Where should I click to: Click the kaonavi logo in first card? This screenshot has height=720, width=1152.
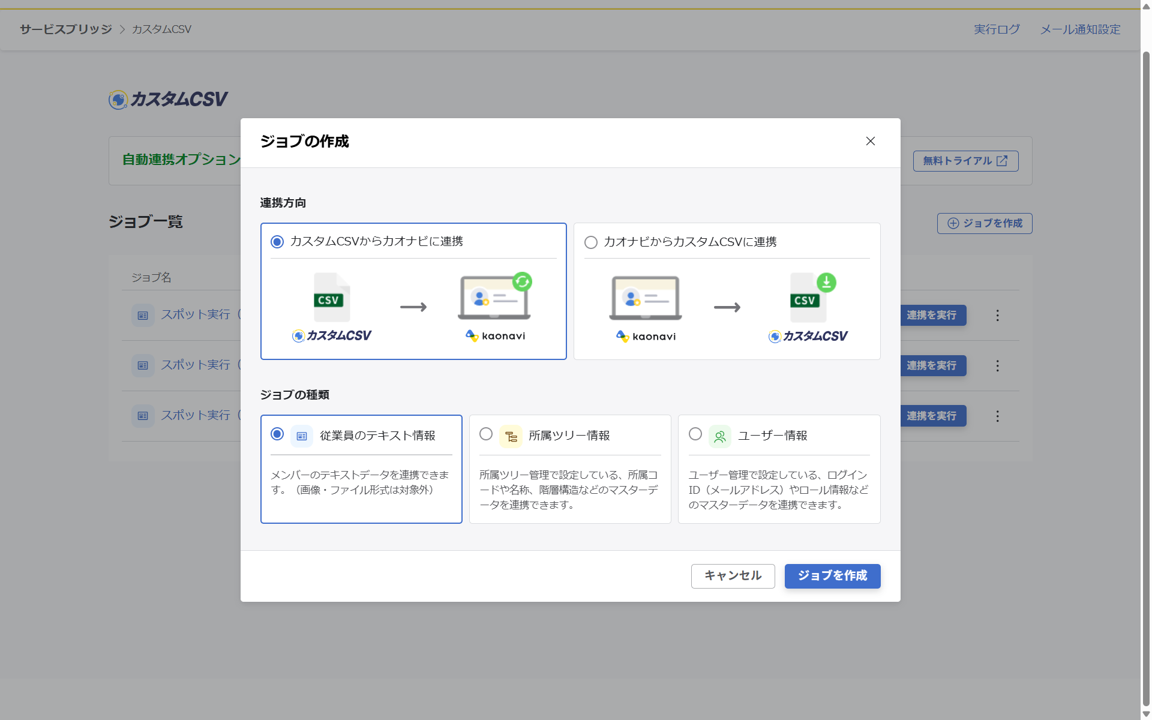(x=495, y=336)
